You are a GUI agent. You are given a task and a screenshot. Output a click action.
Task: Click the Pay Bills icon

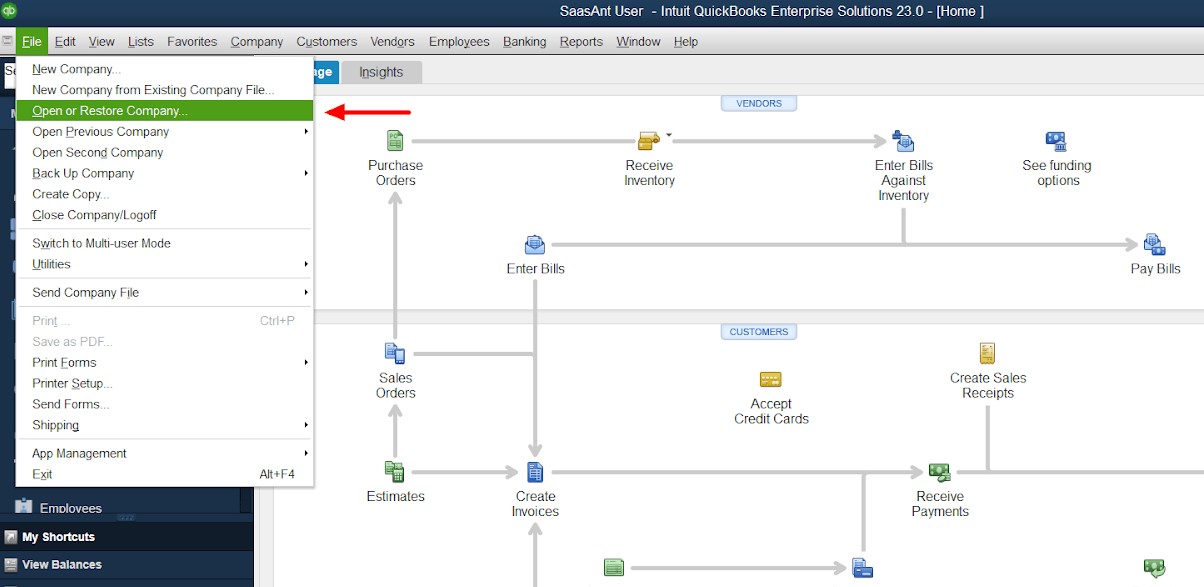click(1155, 245)
